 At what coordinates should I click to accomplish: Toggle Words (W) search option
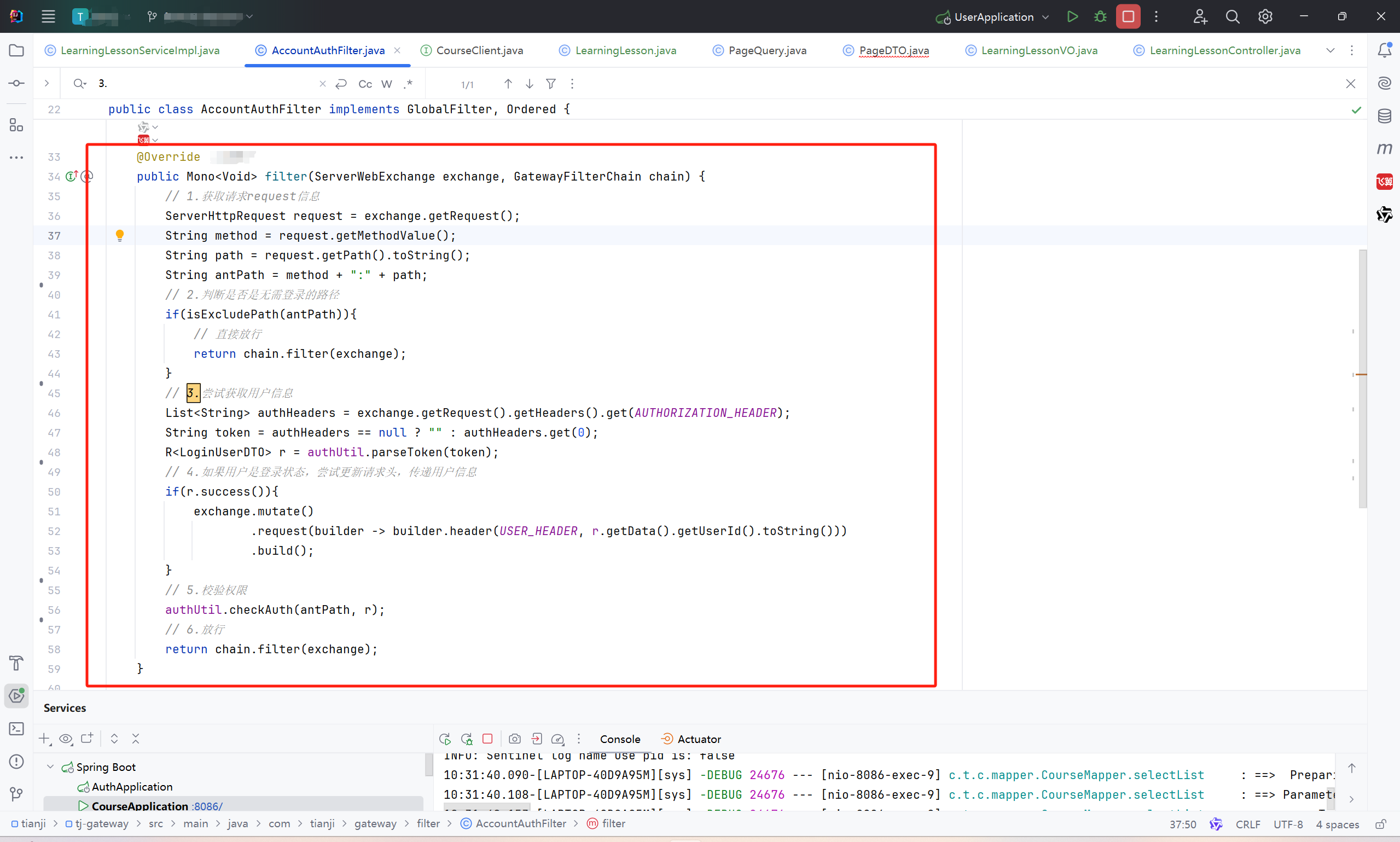coord(387,84)
